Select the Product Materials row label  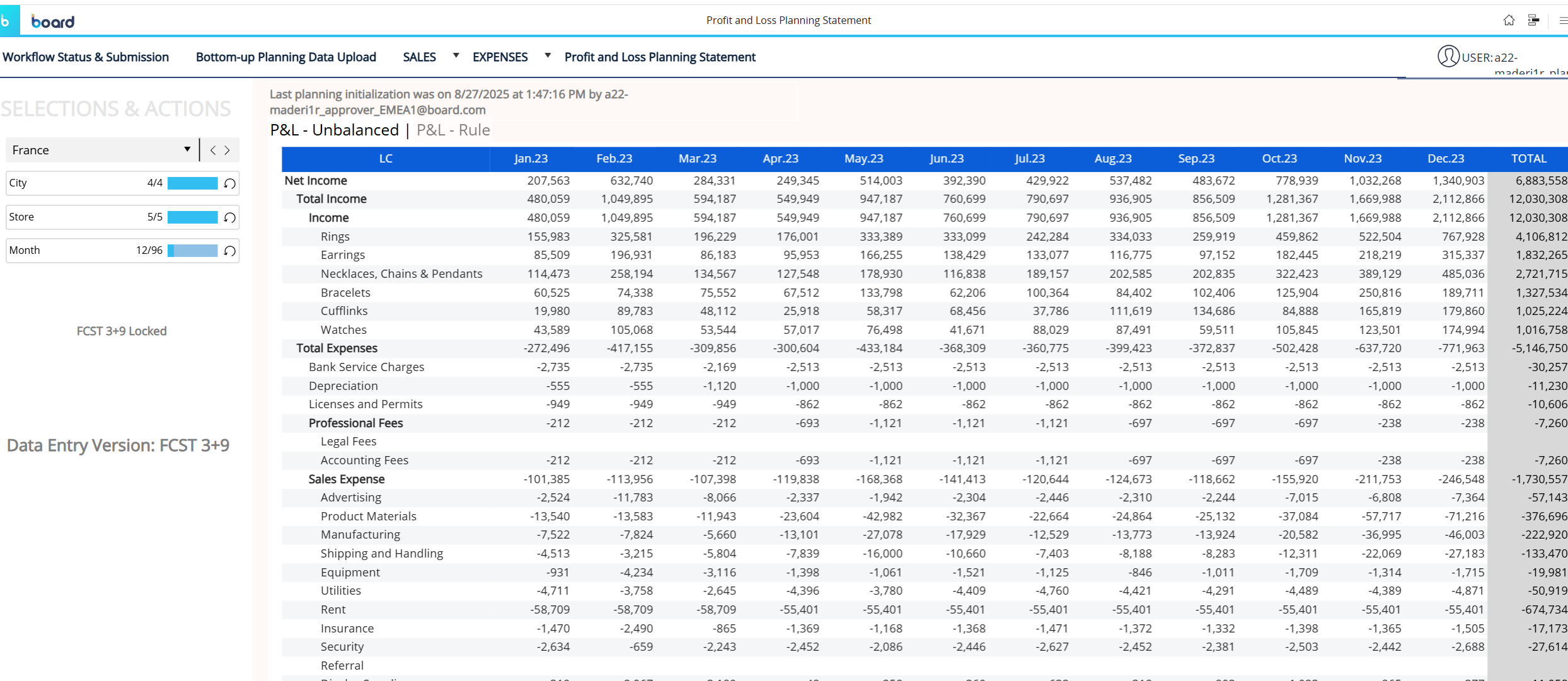coord(369,517)
